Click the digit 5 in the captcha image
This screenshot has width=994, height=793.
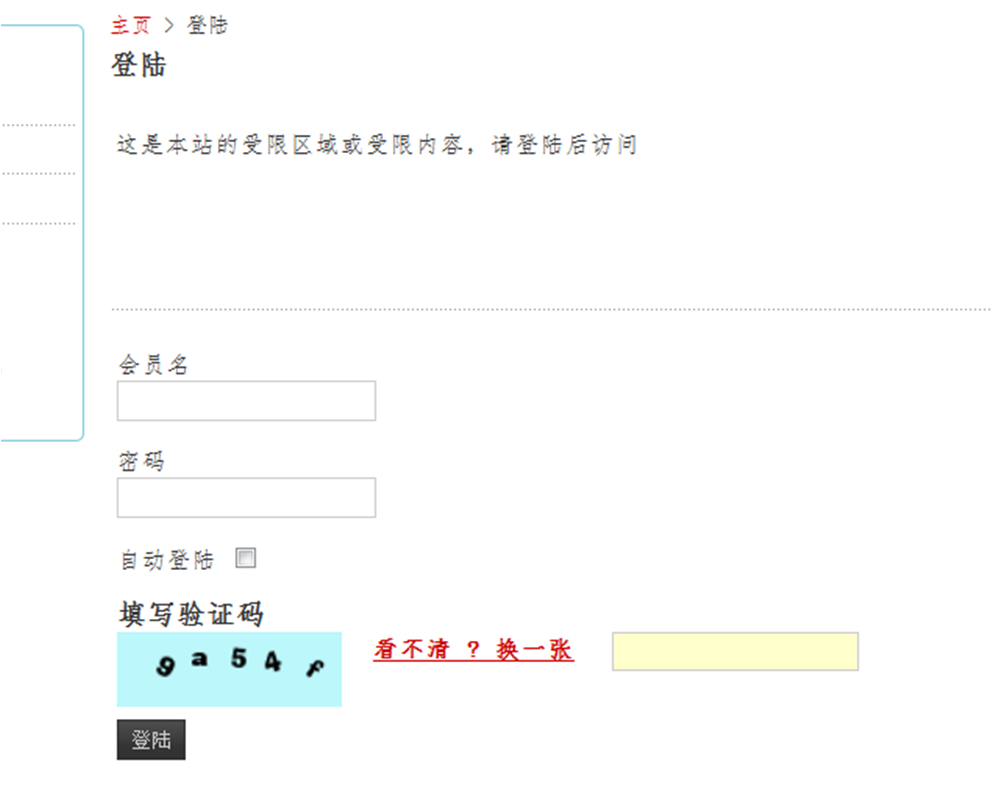click(239, 659)
